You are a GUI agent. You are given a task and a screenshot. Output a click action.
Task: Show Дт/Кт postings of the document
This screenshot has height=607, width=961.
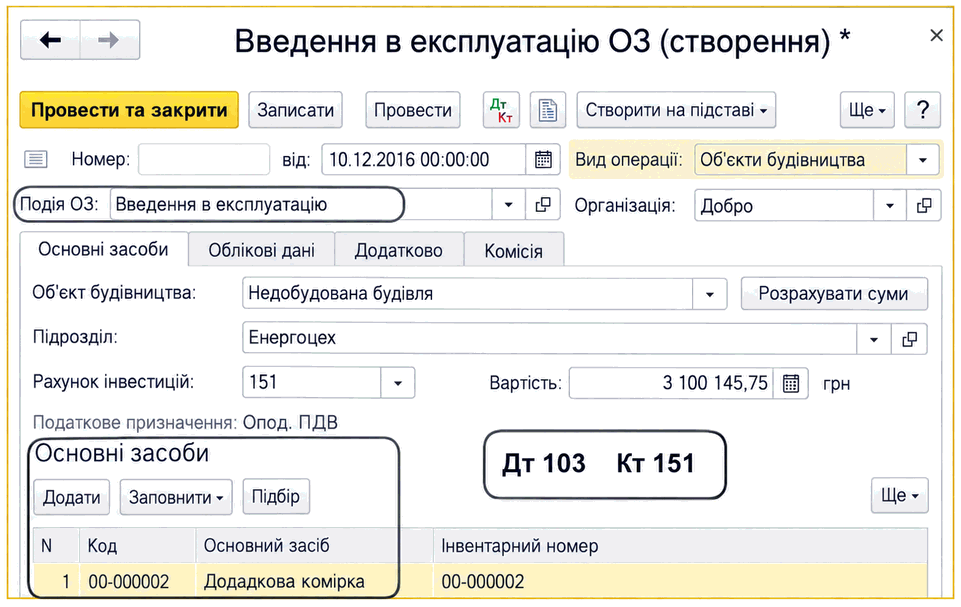point(501,110)
